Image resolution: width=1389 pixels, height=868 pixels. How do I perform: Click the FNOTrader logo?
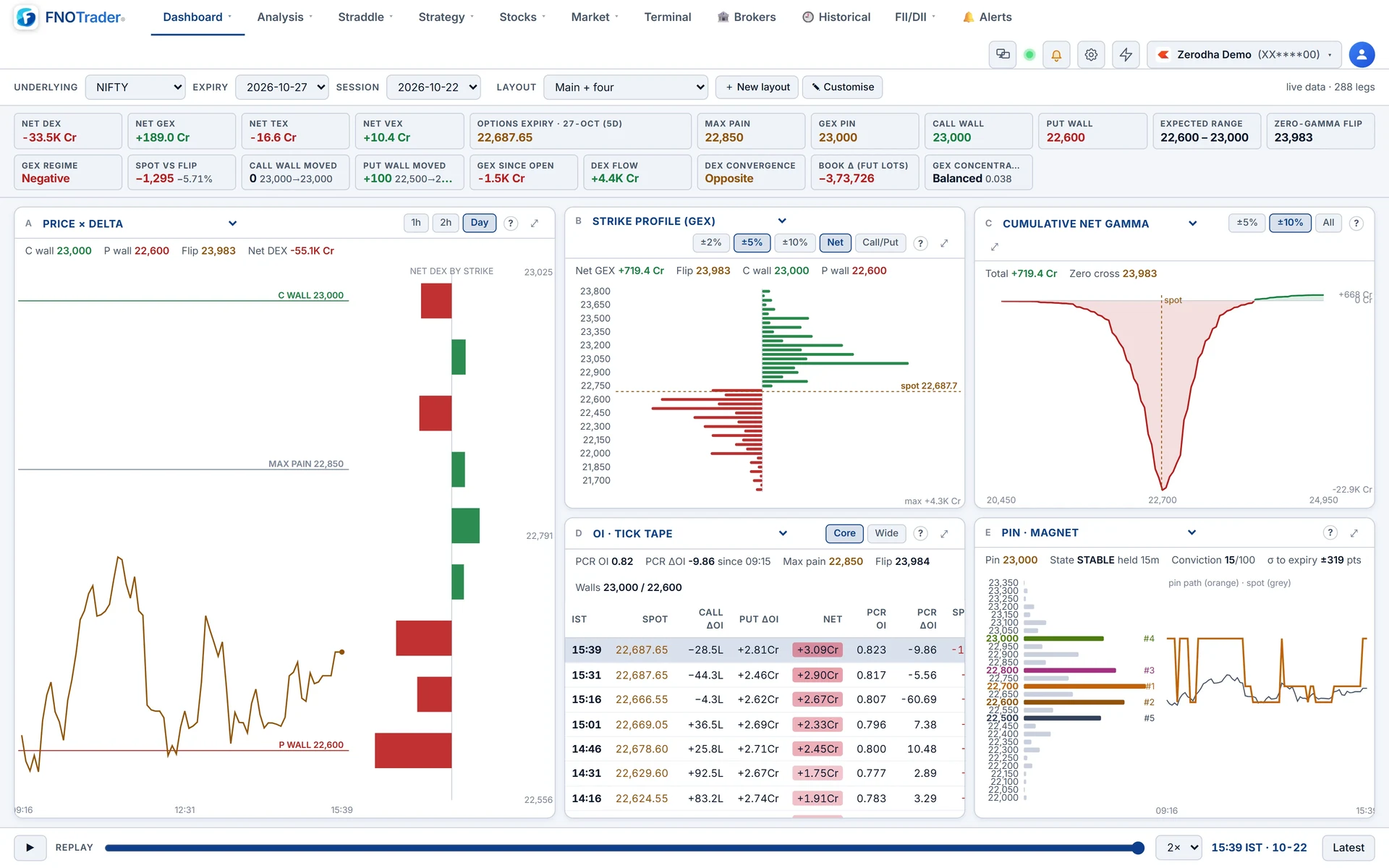[x=70, y=17]
